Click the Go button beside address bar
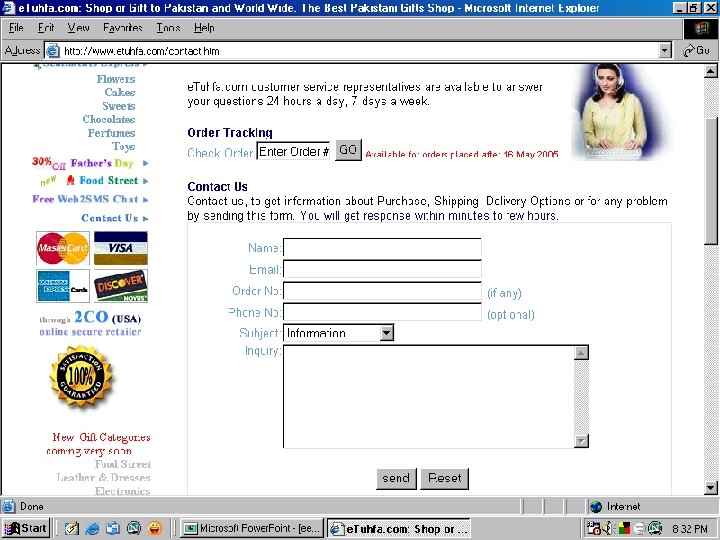 [696, 51]
